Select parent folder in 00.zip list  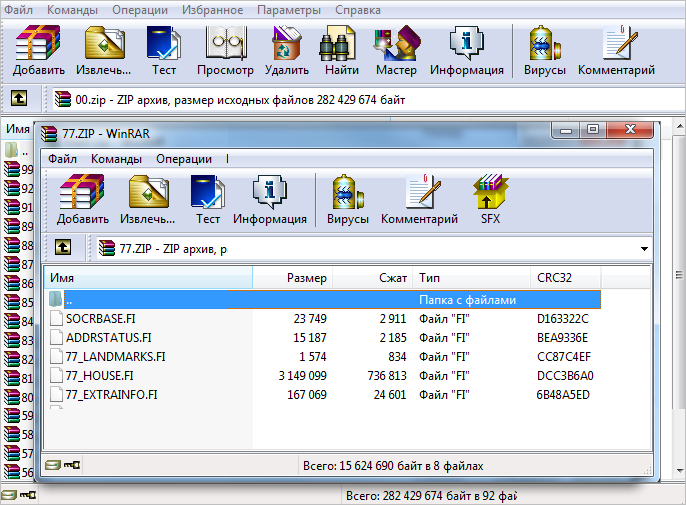pos(17,150)
